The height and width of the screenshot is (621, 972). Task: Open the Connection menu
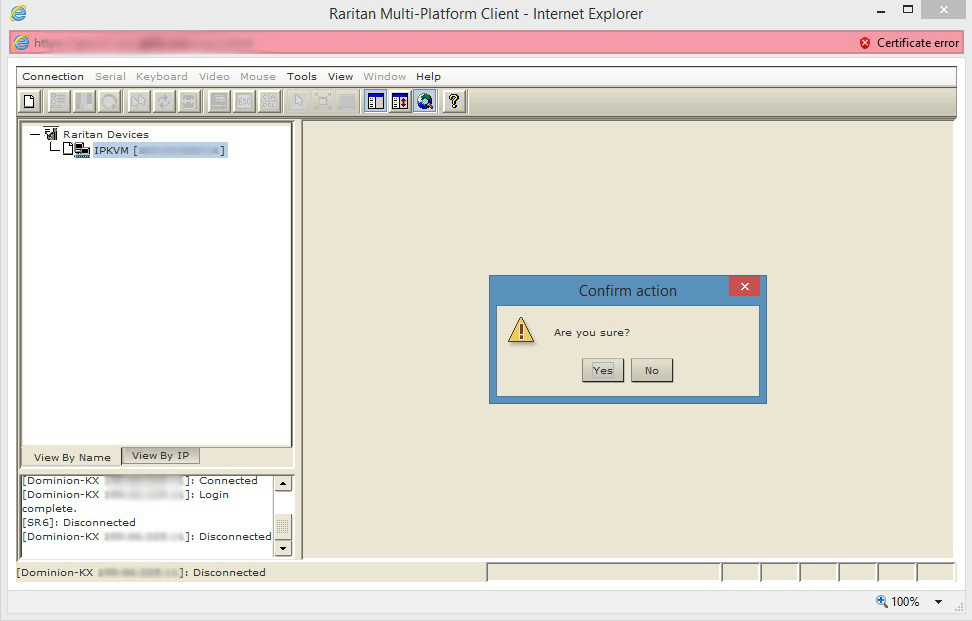53,76
